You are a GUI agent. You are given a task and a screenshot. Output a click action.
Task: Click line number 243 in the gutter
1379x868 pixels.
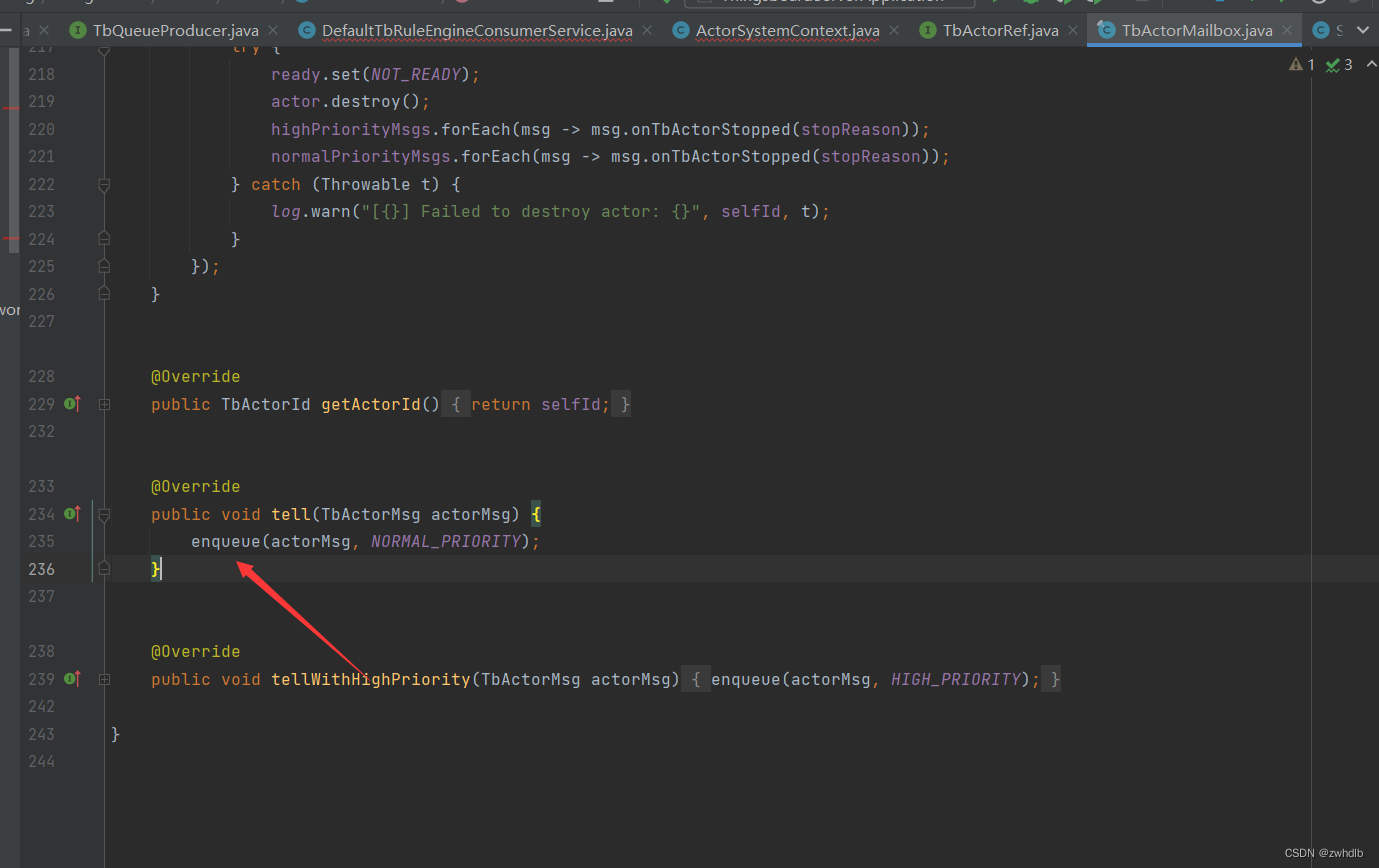point(42,734)
